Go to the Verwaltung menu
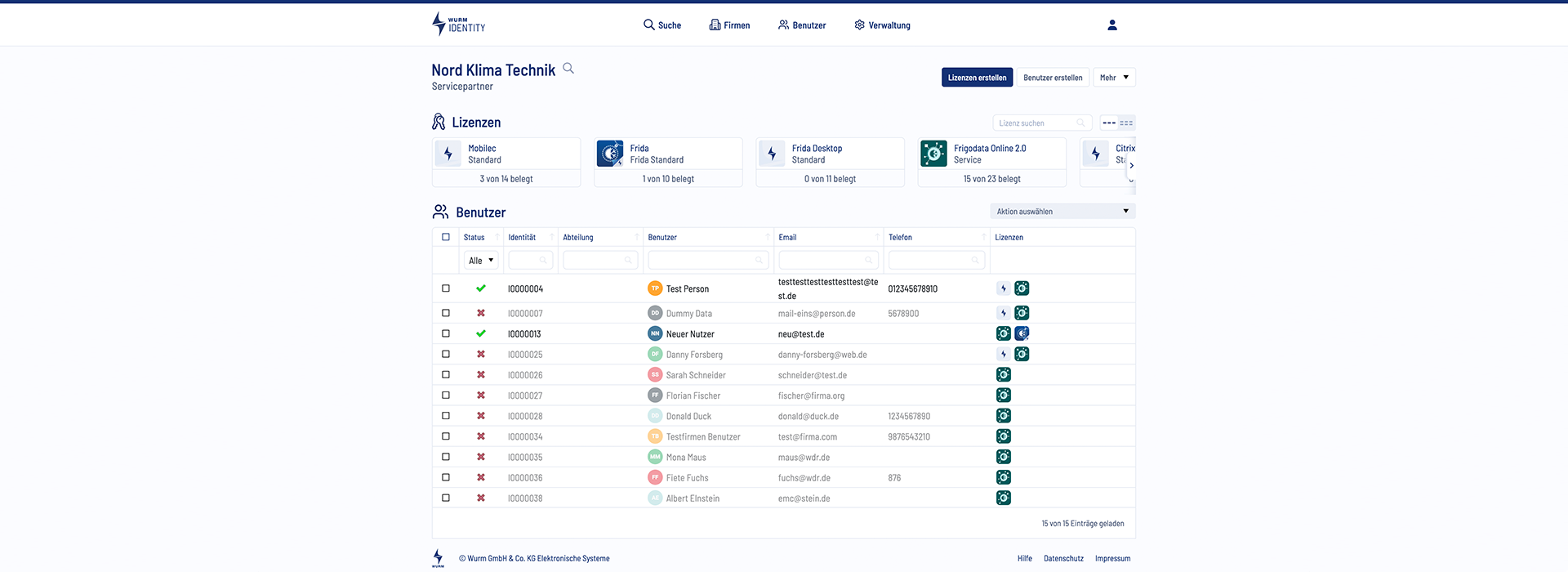The width and height of the screenshot is (1568, 572). point(882,25)
